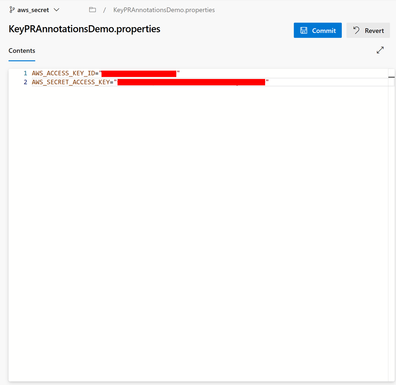Switch to the Contents tab

click(x=22, y=51)
